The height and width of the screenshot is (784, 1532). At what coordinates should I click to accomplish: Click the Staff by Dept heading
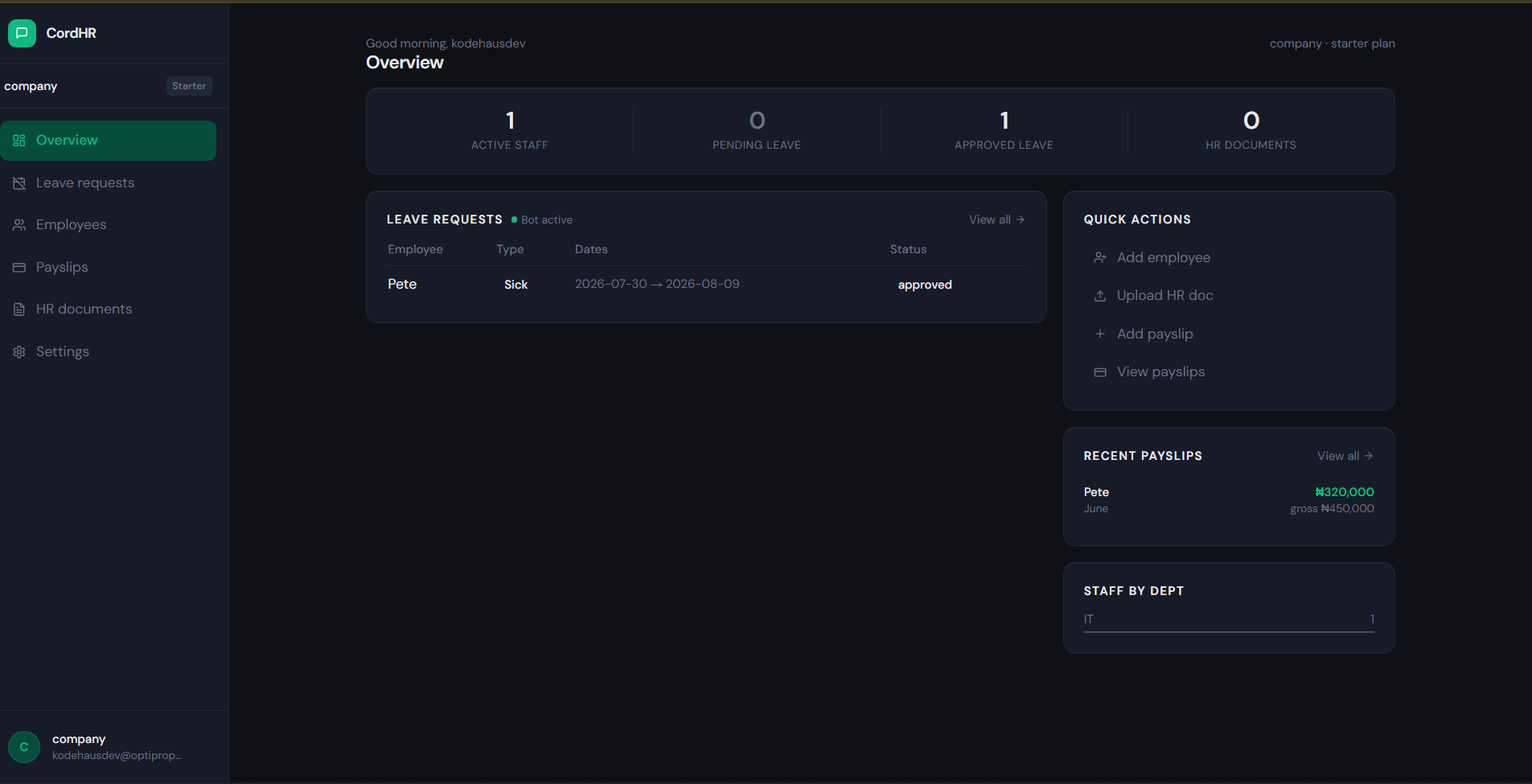1133,591
